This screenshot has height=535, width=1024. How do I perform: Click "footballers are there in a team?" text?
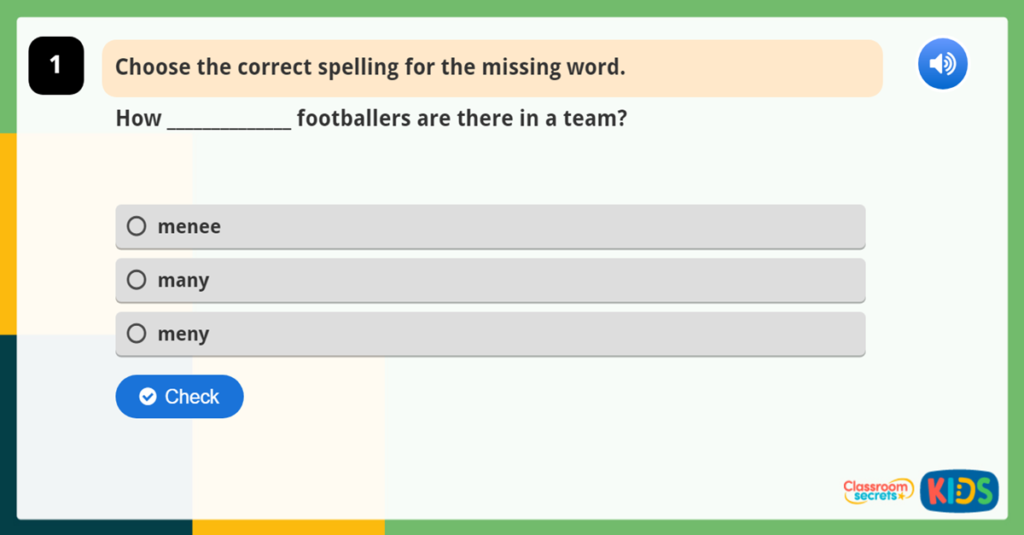[x=462, y=119]
